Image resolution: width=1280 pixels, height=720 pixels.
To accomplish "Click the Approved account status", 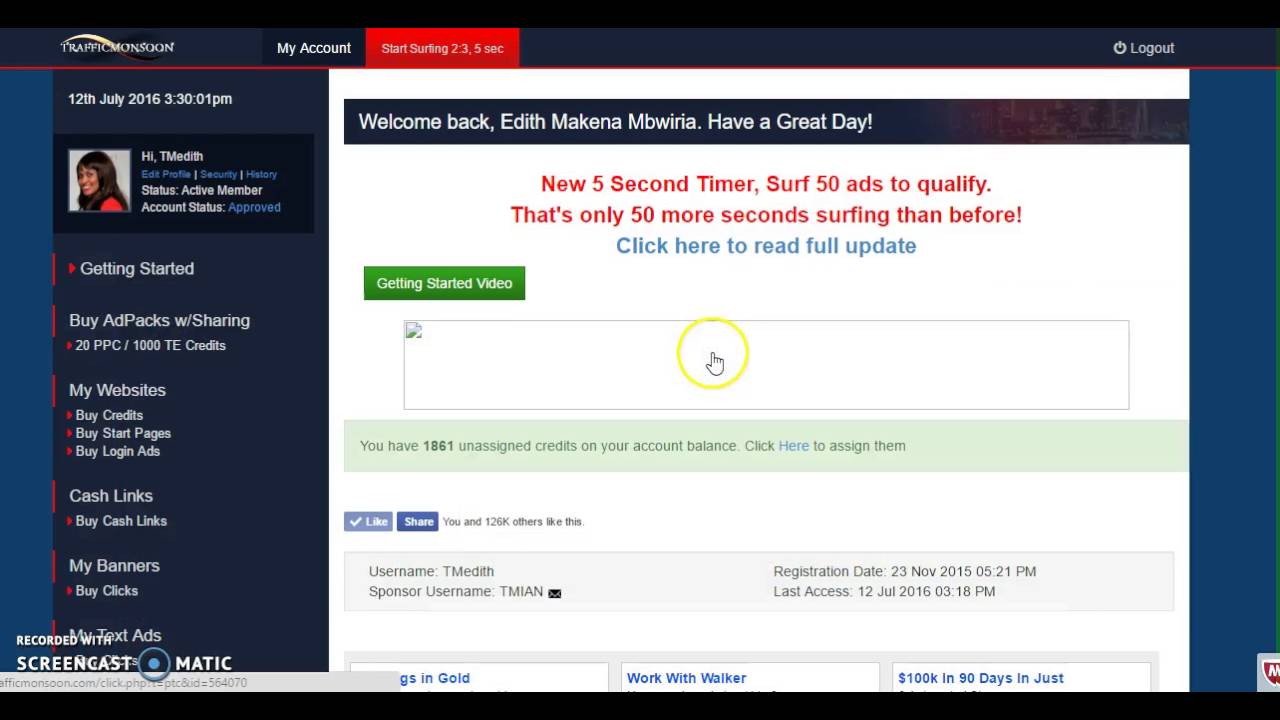I will (254, 207).
